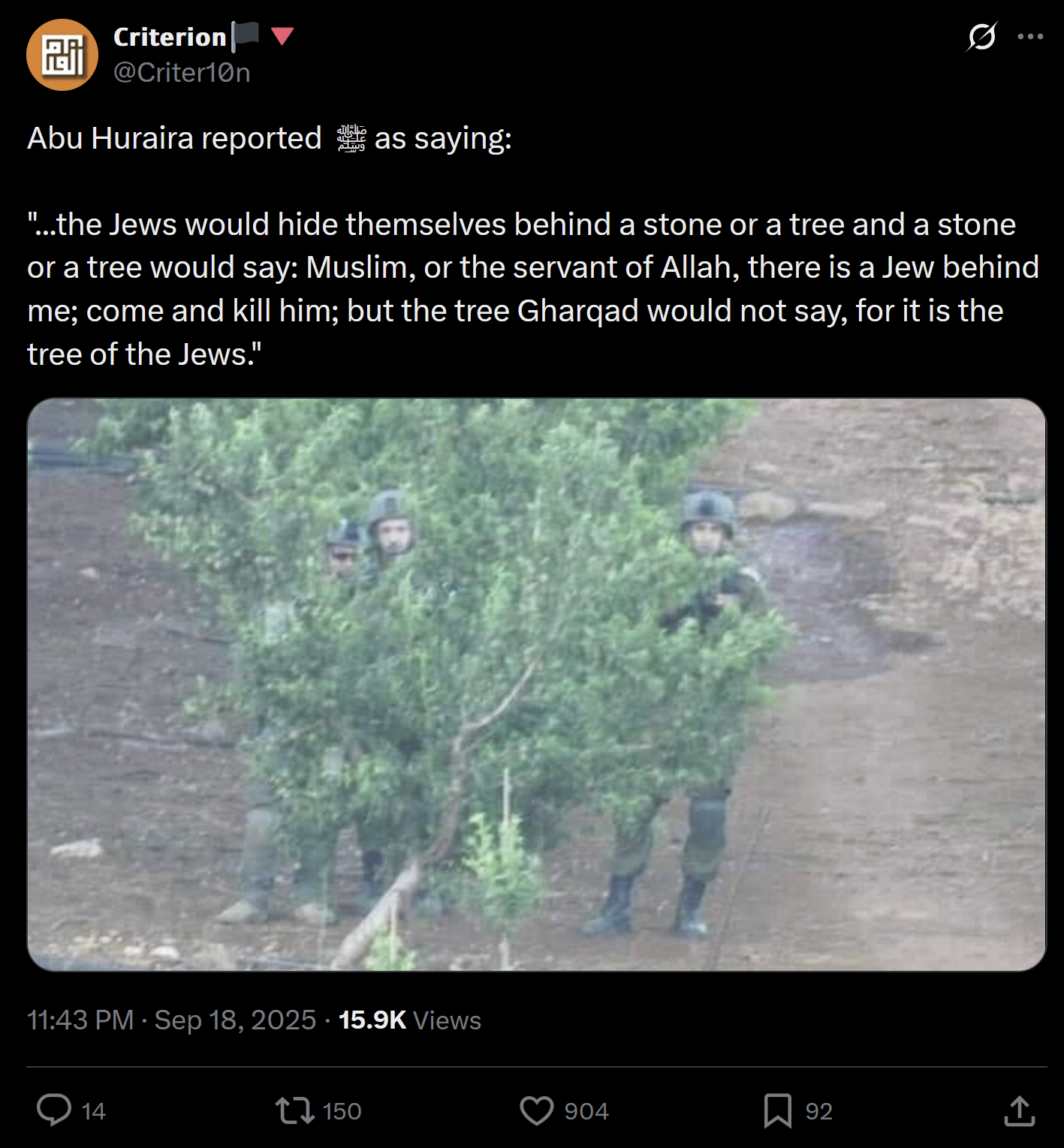1064x1148 pixels.
Task: Open the Grok explain-post icon
Action: (981, 36)
